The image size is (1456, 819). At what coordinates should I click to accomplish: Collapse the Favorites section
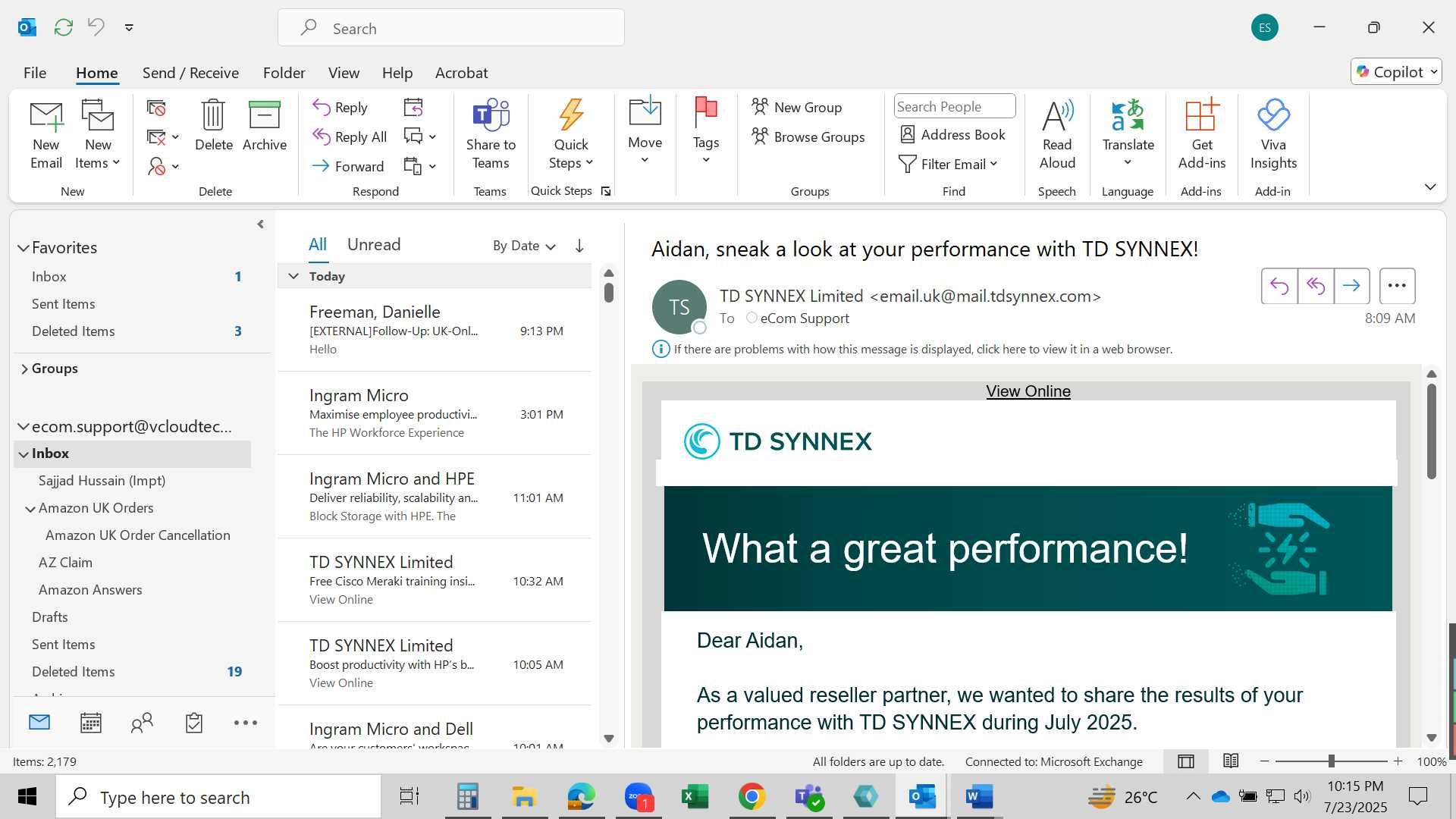[x=24, y=248]
